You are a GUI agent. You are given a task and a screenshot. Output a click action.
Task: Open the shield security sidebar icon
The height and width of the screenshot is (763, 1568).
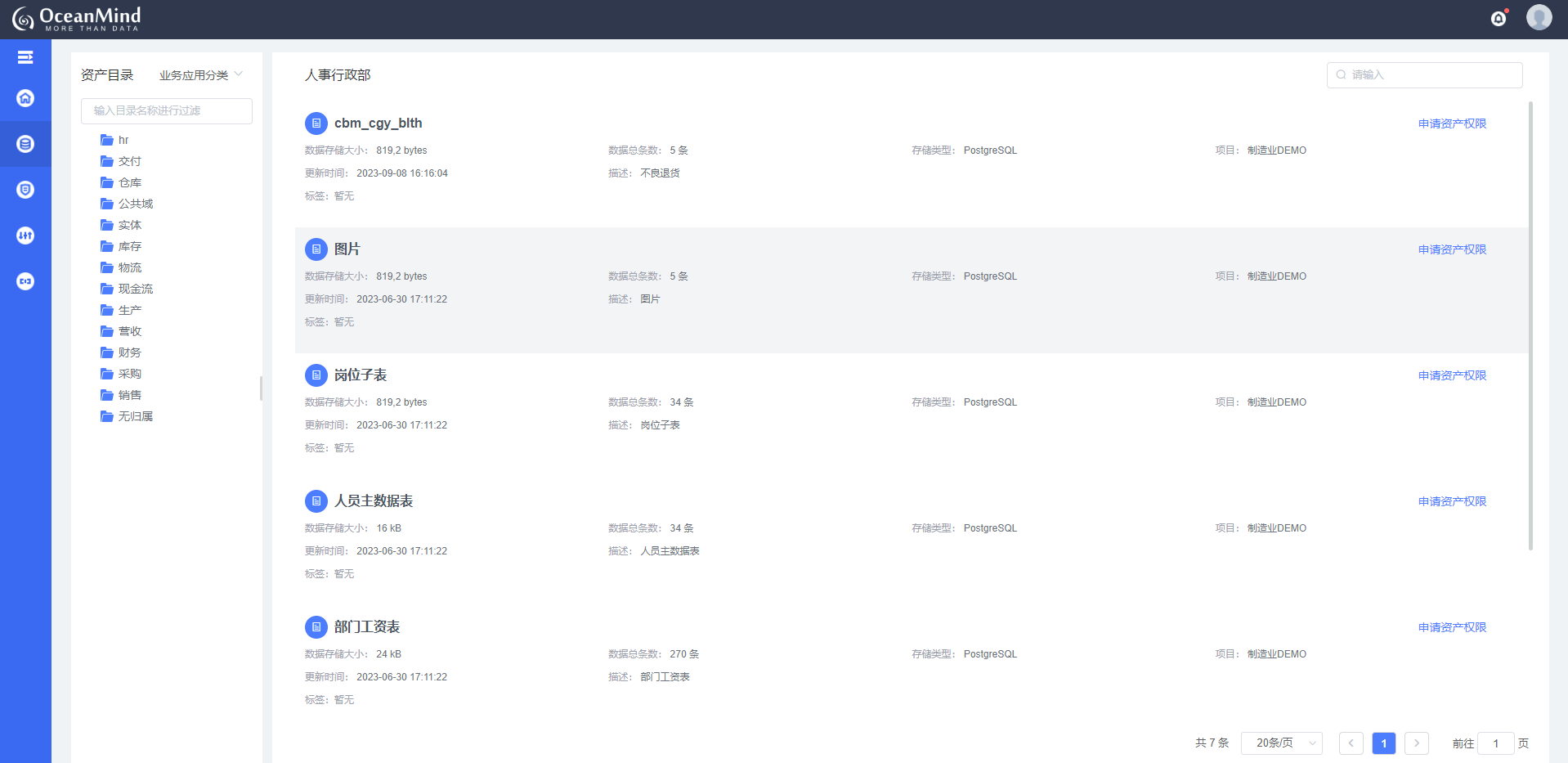click(25, 190)
